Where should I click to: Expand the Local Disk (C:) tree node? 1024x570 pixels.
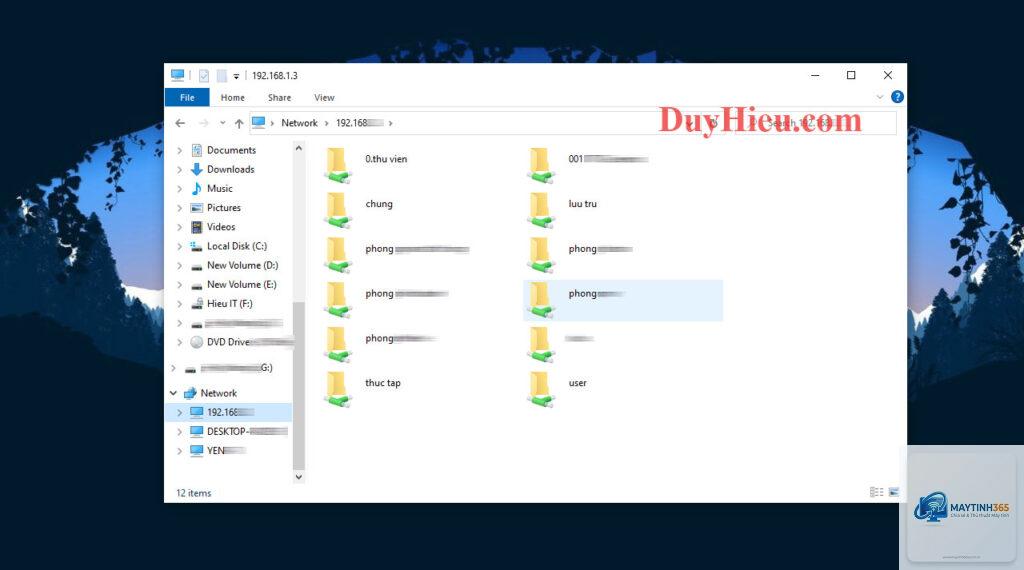pyautogui.click(x=180, y=246)
